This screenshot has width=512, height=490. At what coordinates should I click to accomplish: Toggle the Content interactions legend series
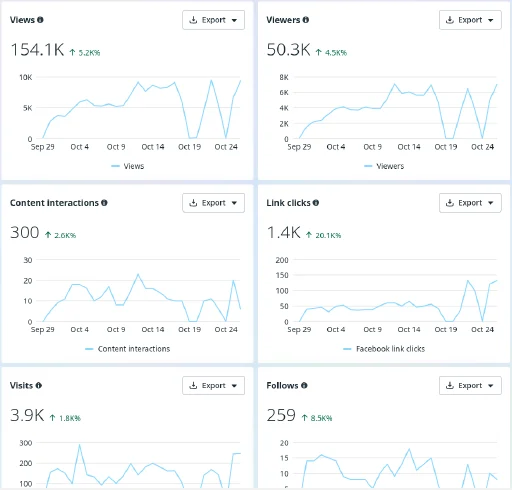pyautogui.click(x=128, y=349)
